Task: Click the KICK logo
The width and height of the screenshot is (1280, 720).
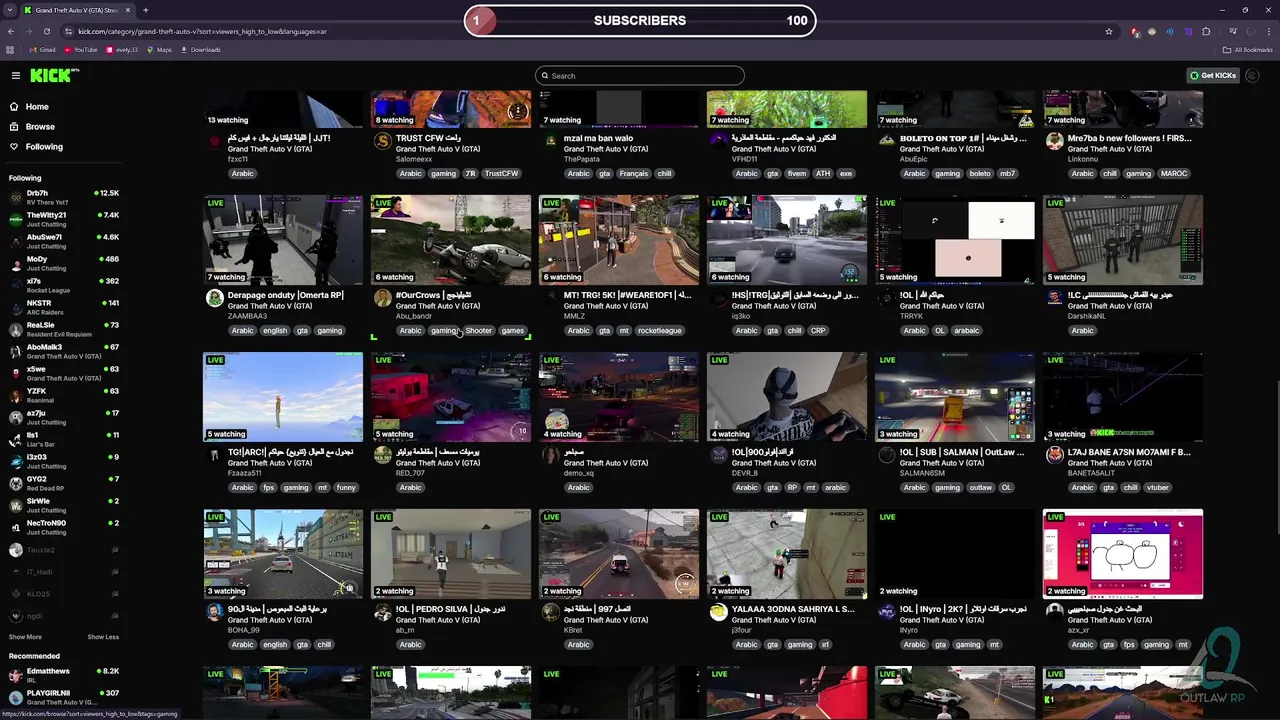Action: [x=54, y=76]
